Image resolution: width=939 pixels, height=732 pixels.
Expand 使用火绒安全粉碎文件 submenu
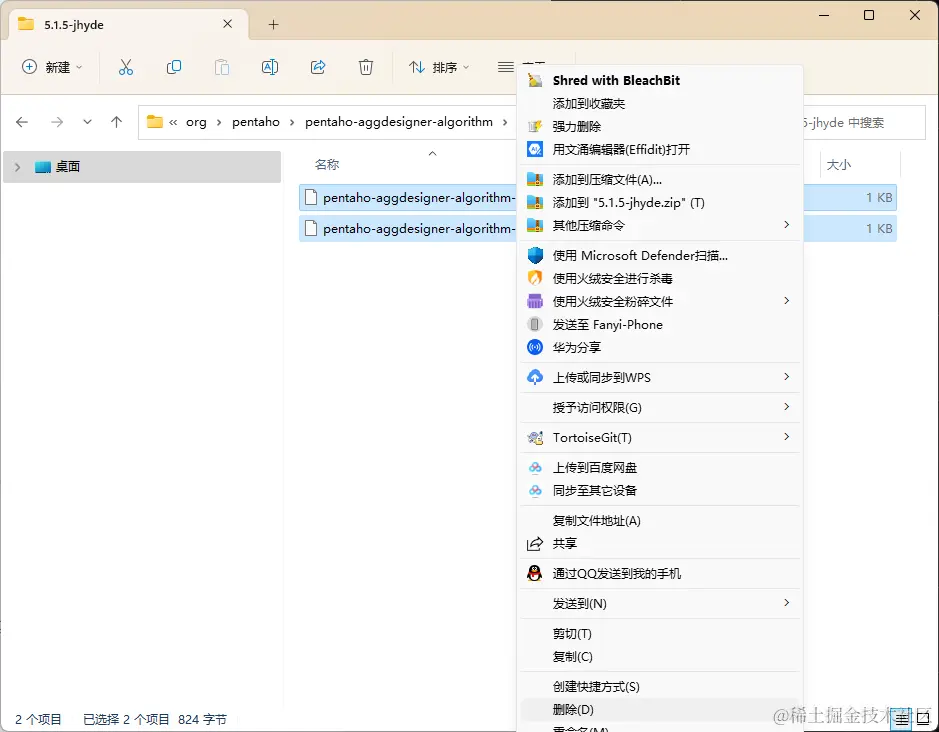coord(660,301)
